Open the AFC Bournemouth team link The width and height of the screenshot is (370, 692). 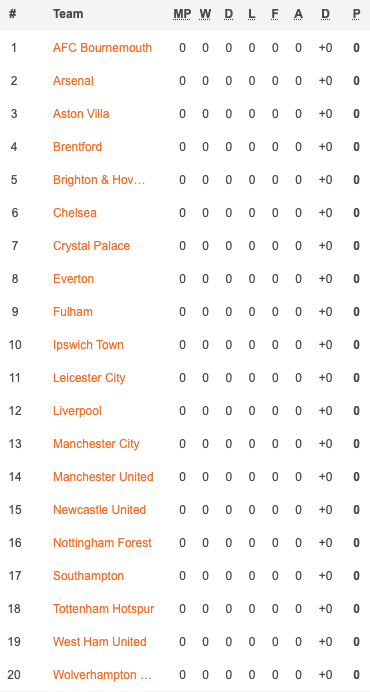pyautogui.click(x=102, y=48)
